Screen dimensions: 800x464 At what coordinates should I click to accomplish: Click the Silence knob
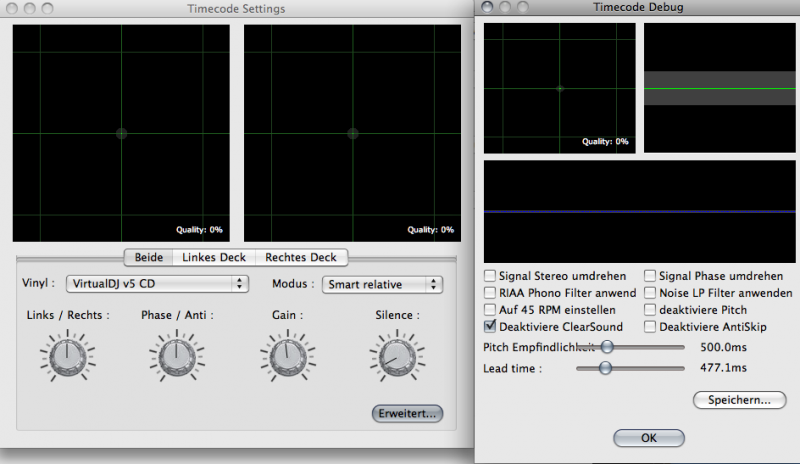tap(397, 354)
